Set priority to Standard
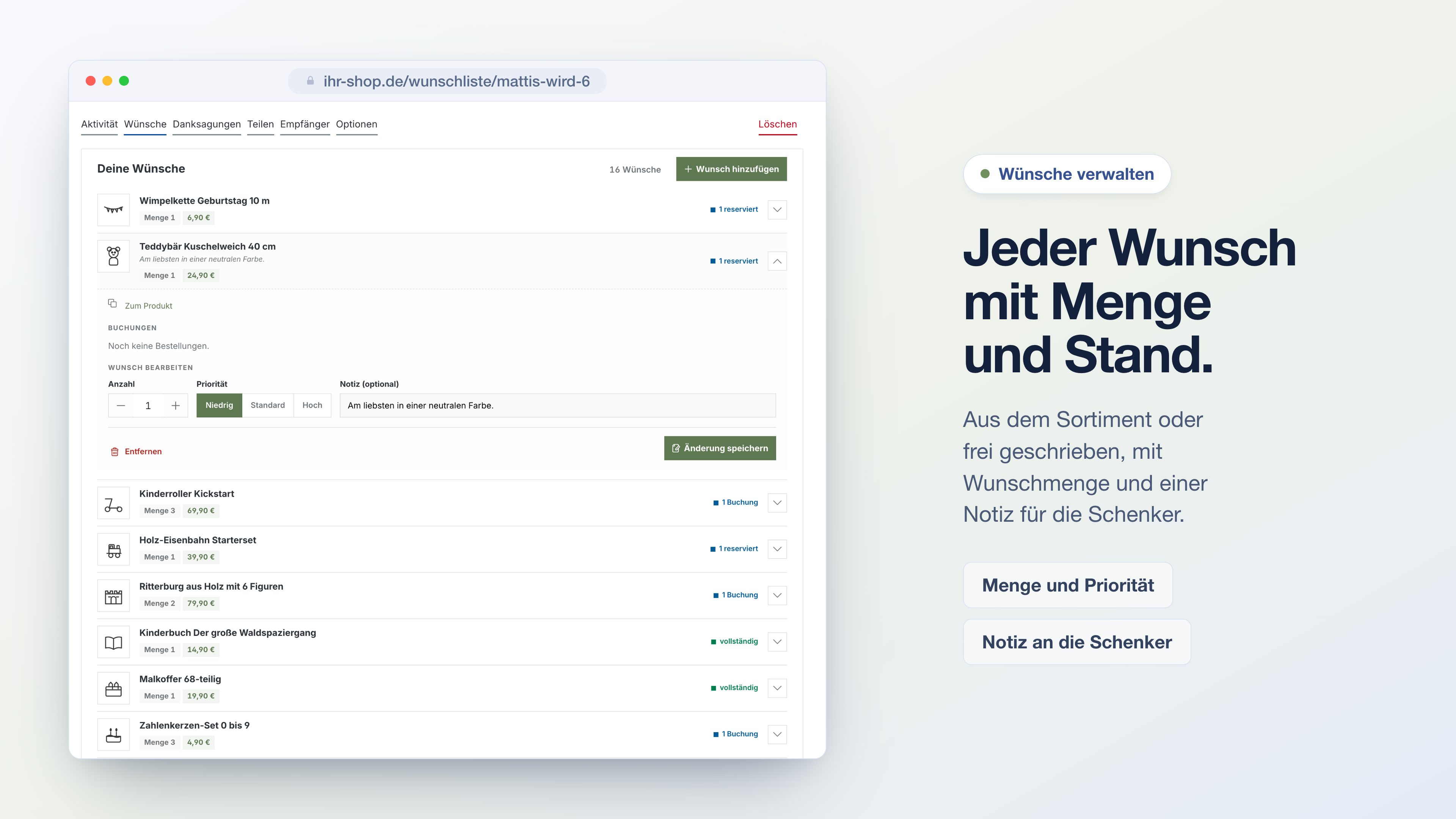The image size is (1456, 819). 268,405
